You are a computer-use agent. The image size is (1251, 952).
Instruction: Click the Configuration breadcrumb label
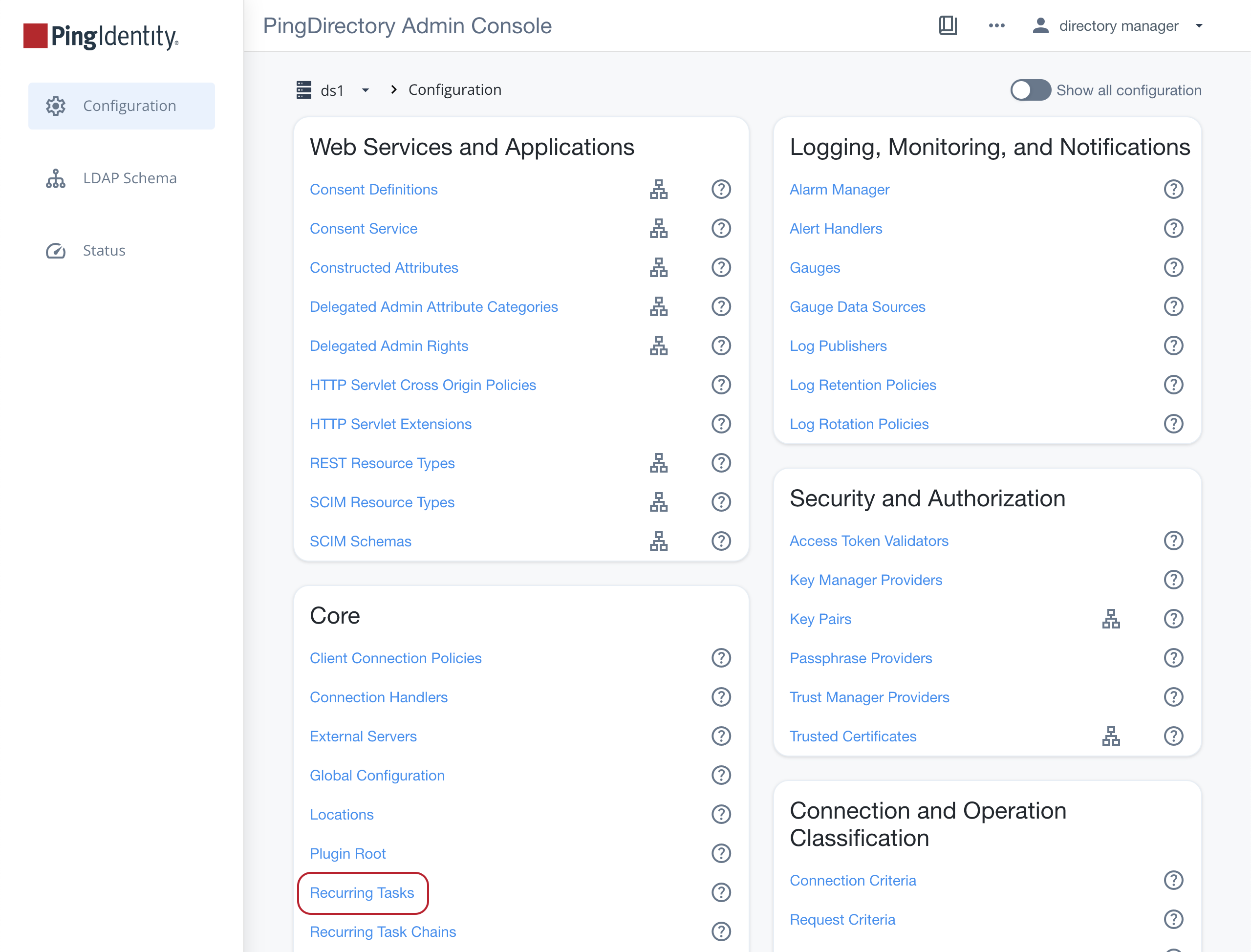tap(454, 89)
